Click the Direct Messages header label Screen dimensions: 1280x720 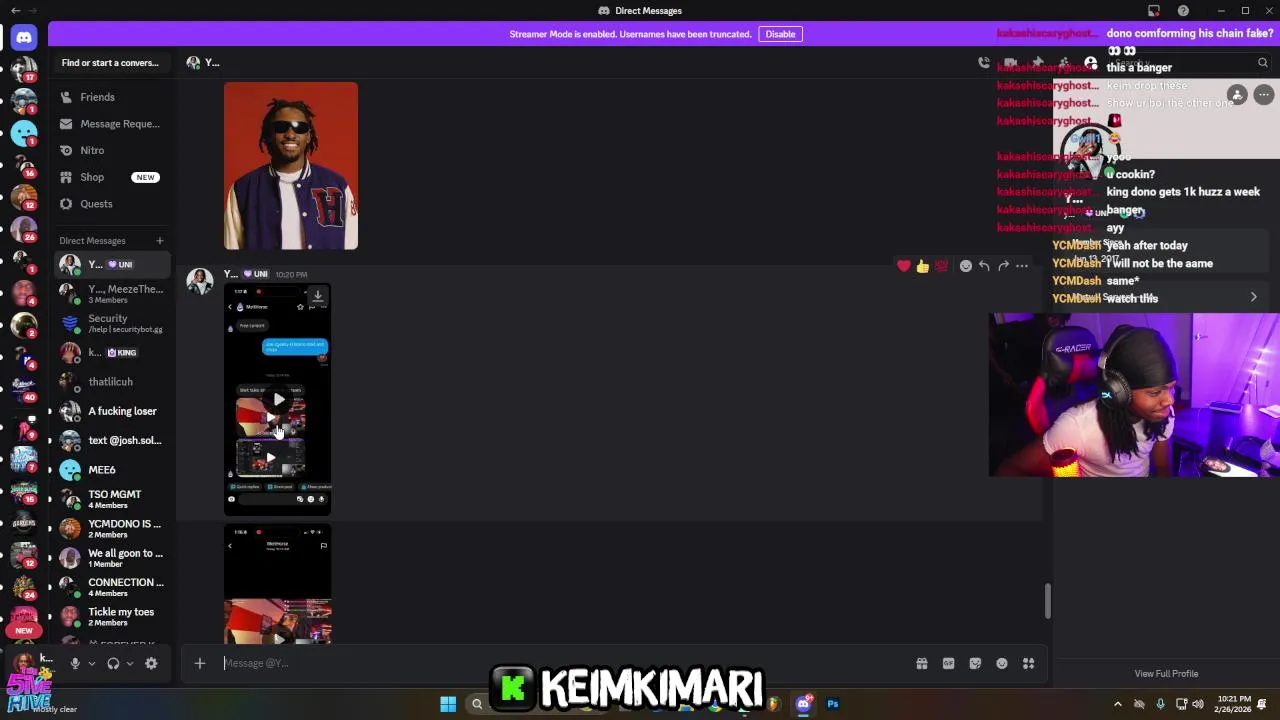click(x=92, y=241)
